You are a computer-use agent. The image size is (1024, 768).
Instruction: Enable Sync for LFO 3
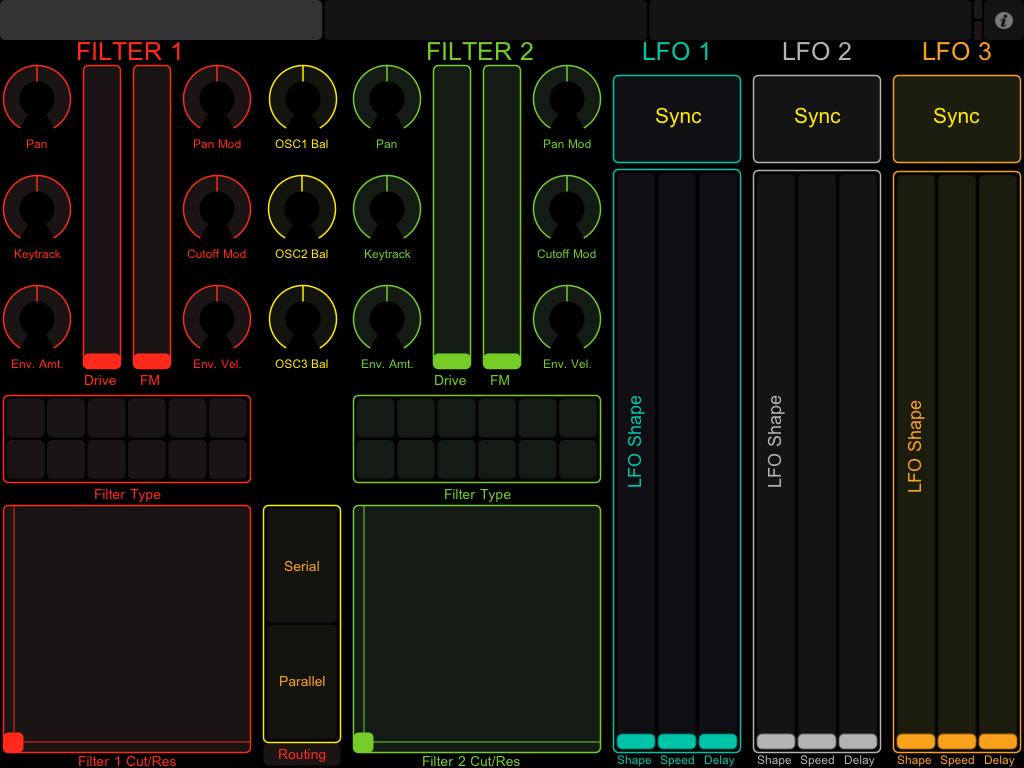point(956,118)
